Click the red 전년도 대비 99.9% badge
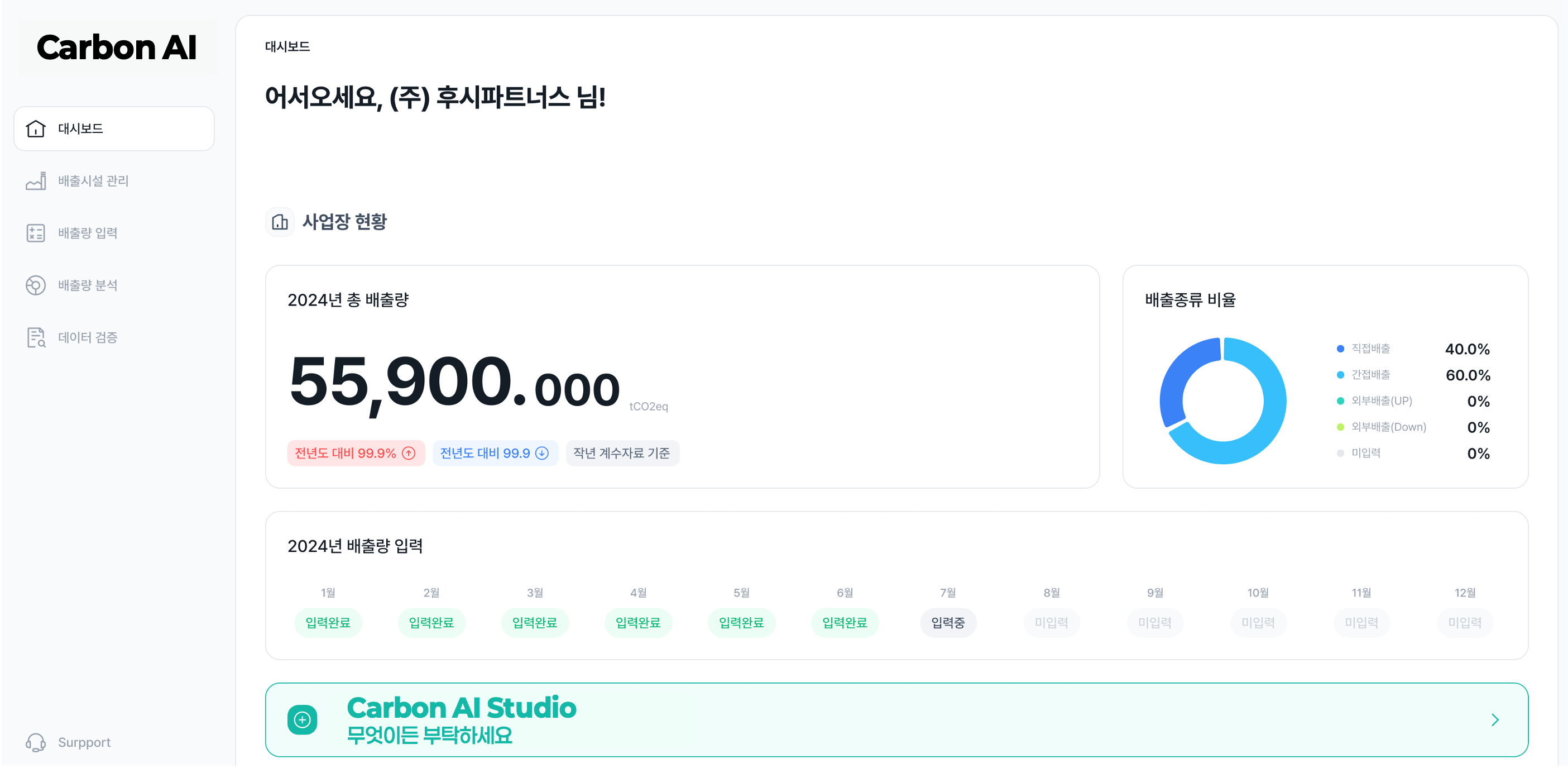Viewport: 1568px width, 768px height. point(356,453)
